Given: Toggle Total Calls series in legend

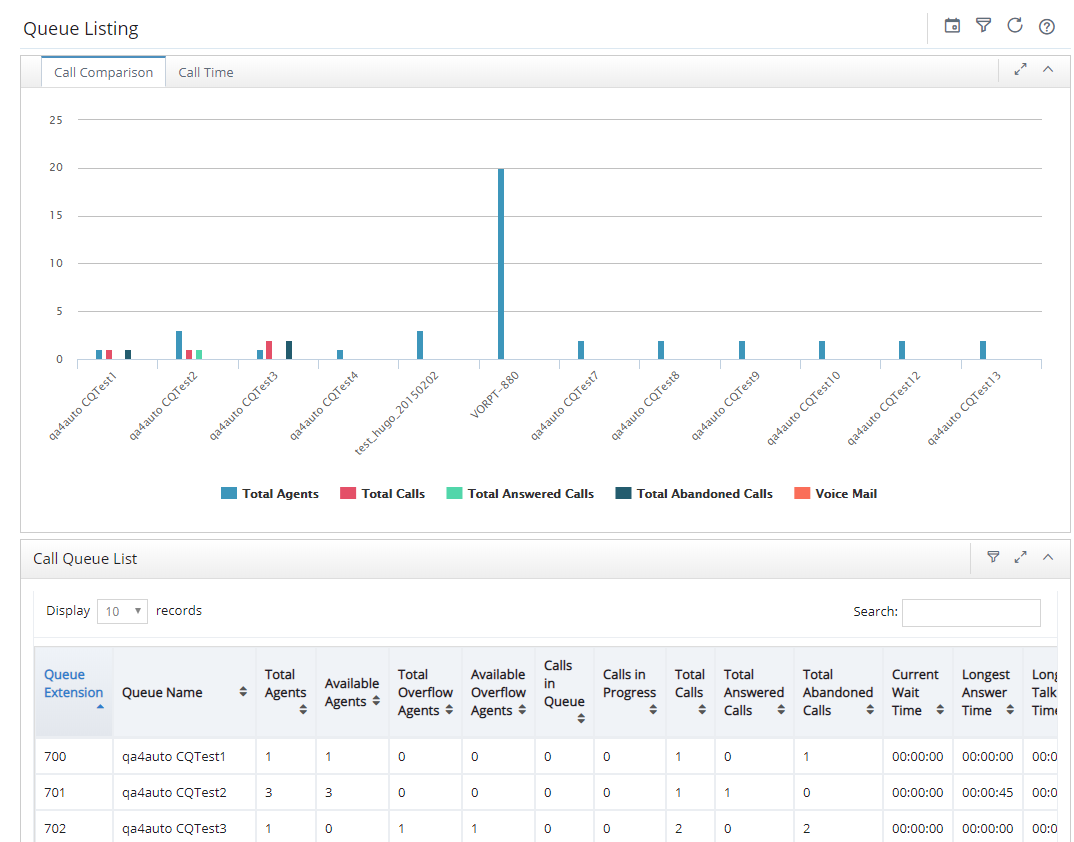Looking at the screenshot, I should point(382,493).
